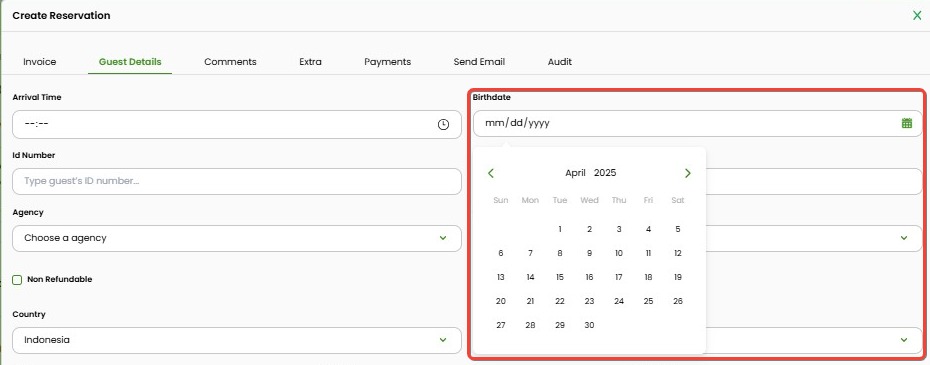This screenshot has height=365, width=930.
Task: Select the Guest Details tab
Action: (130, 62)
